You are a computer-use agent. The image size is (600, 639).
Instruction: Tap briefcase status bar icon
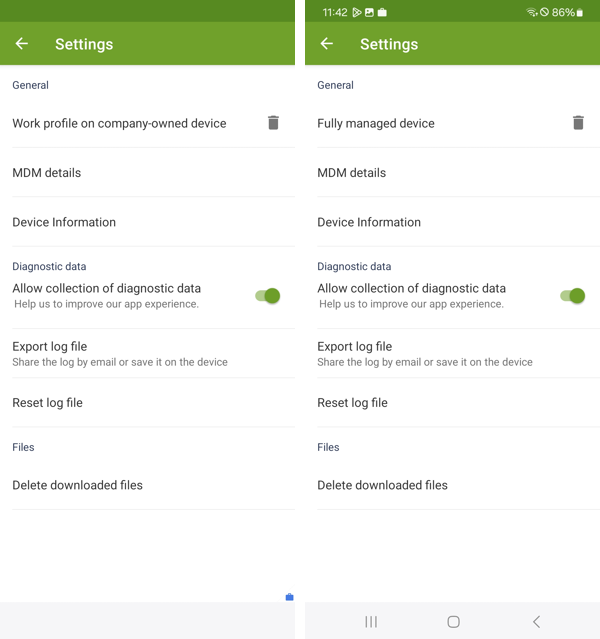click(x=382, y=12)
